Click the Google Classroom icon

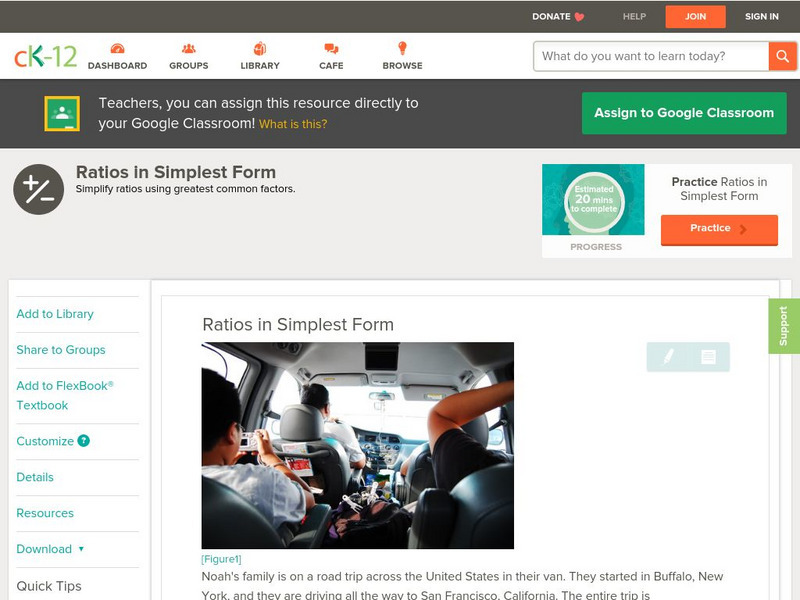(62, 114)
